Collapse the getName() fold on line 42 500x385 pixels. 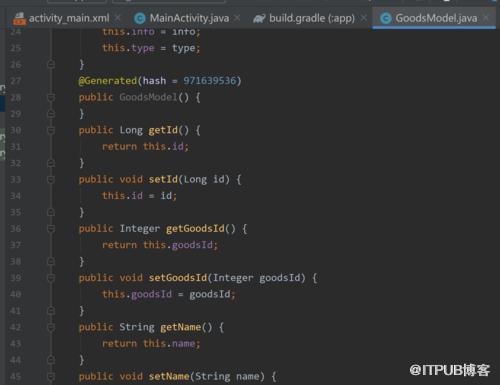point(51,327)
